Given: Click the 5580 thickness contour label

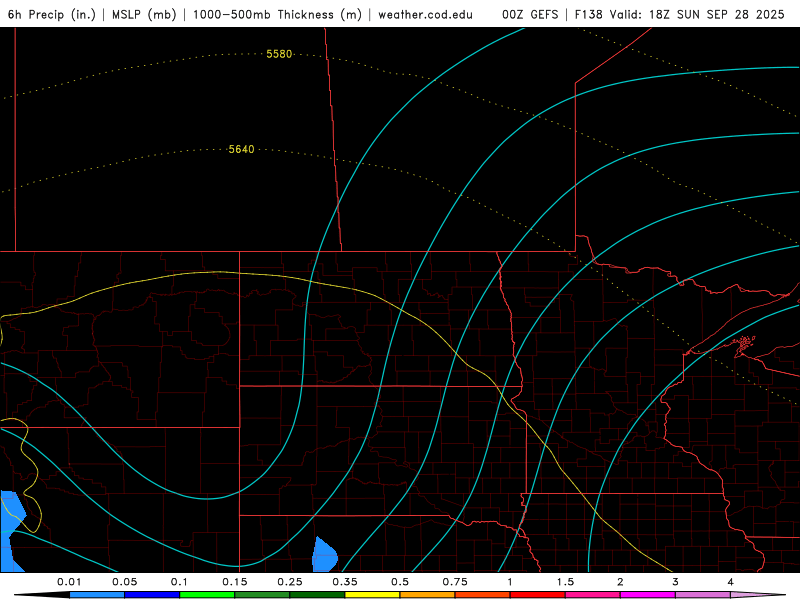Looking at the screenshot, I should pyautogui.click(x=279, y=54).
